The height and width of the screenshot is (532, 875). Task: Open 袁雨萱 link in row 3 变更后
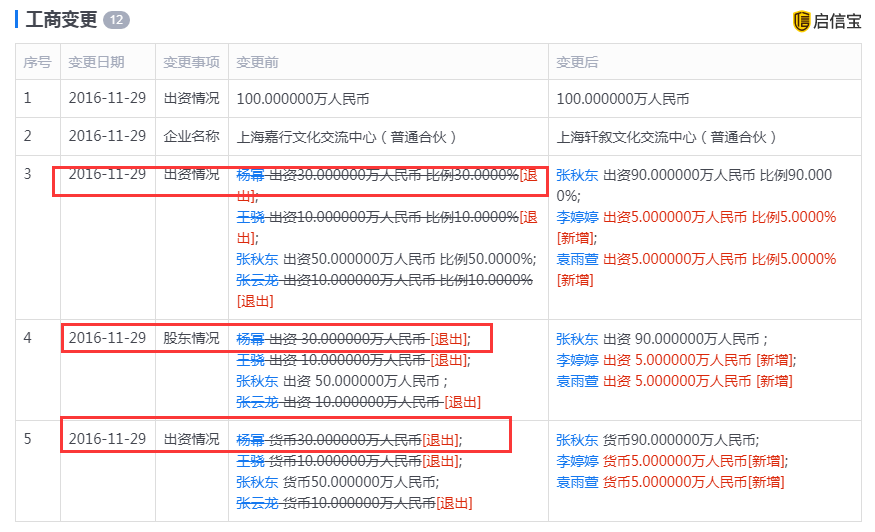point(577,259)
